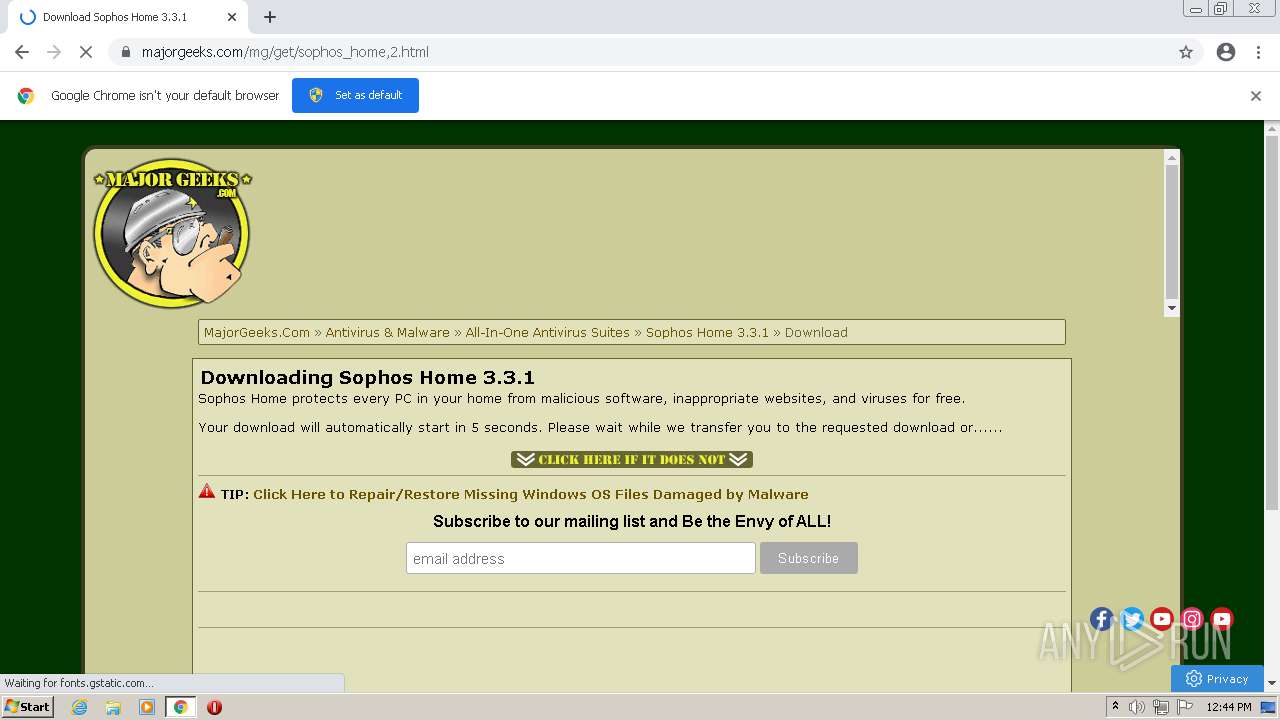1280x720 pixels.
Task: Dismiss the default browser notification bar
Action: pyautogui.click(x=1256, y=96)
